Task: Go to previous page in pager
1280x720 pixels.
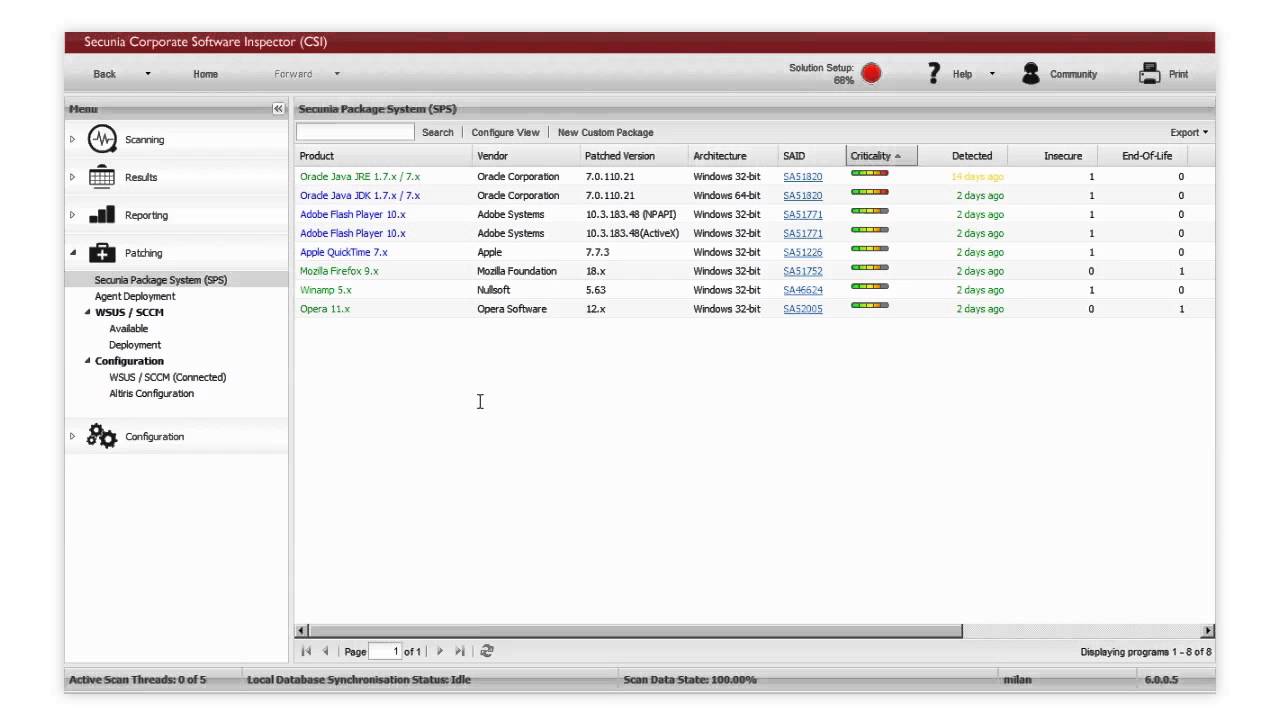Action: 325,651
